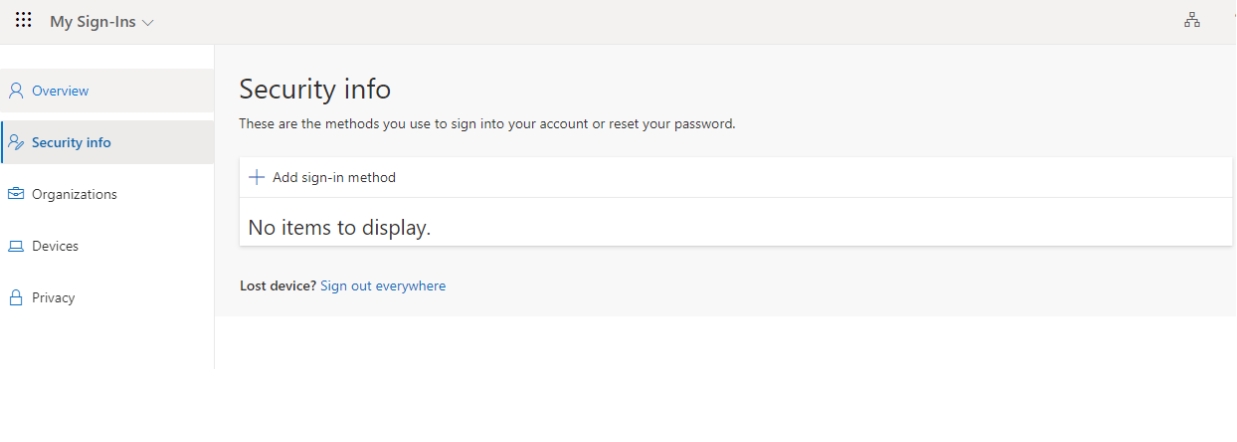The width and height of the screenshot is (1237, 442).
Task: Open the Organizations sidebar label
Action: [x=74, y=194]
